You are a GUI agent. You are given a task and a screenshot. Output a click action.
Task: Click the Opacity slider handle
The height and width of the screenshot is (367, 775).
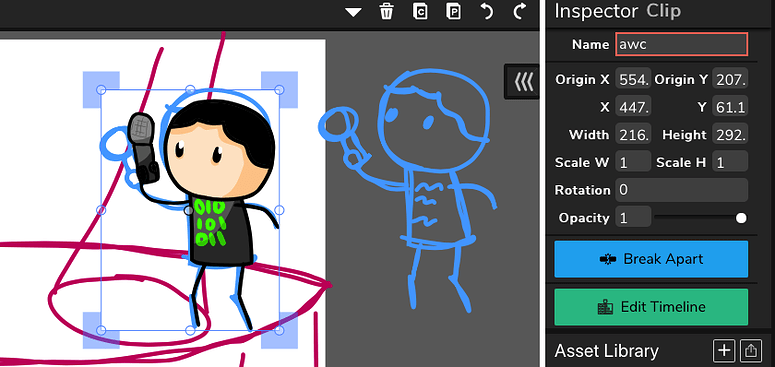pos(741,218)
